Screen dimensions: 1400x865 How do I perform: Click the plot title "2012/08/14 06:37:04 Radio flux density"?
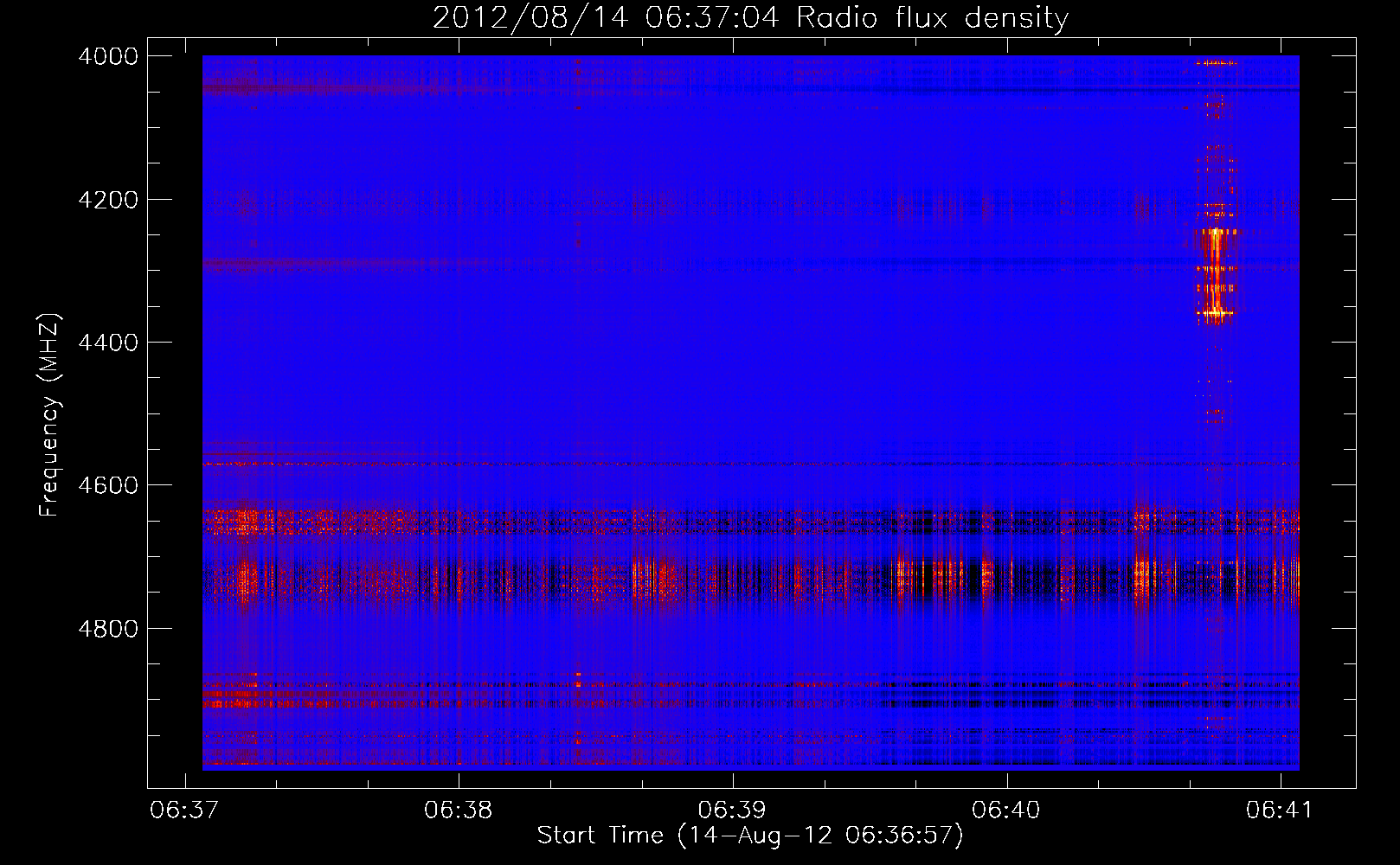750,18
